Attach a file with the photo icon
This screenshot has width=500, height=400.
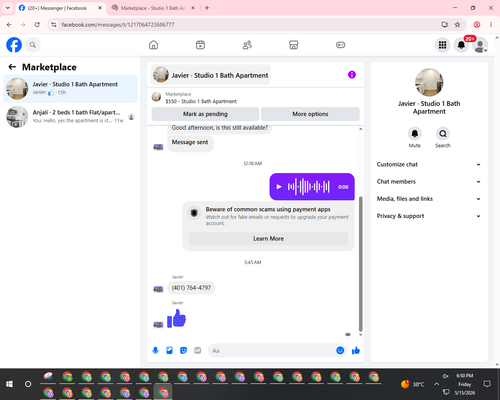pos(169,350)
